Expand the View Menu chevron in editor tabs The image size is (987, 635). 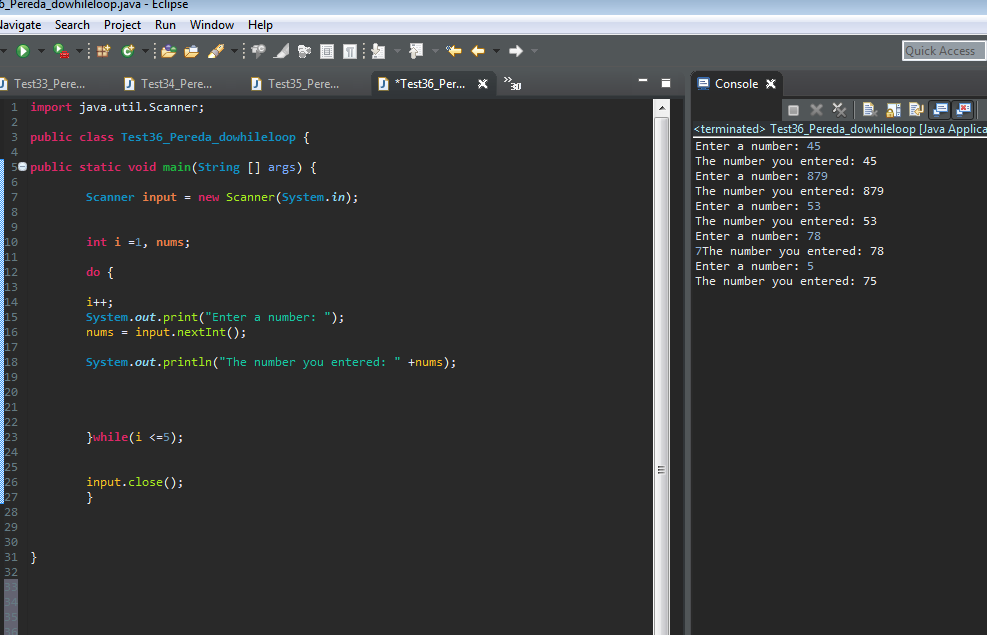(x=513, y=84)
